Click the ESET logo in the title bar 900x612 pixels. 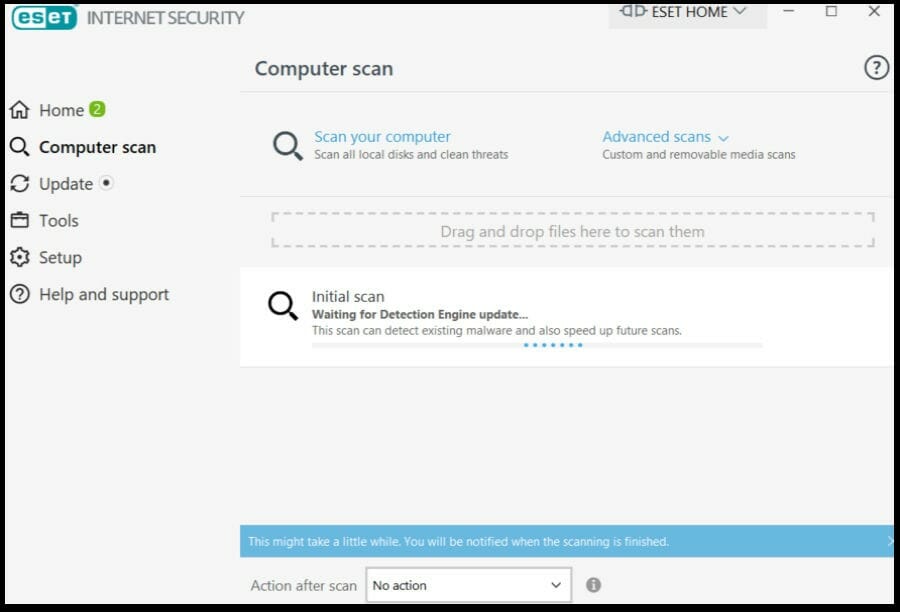click(x=44, y=17)
